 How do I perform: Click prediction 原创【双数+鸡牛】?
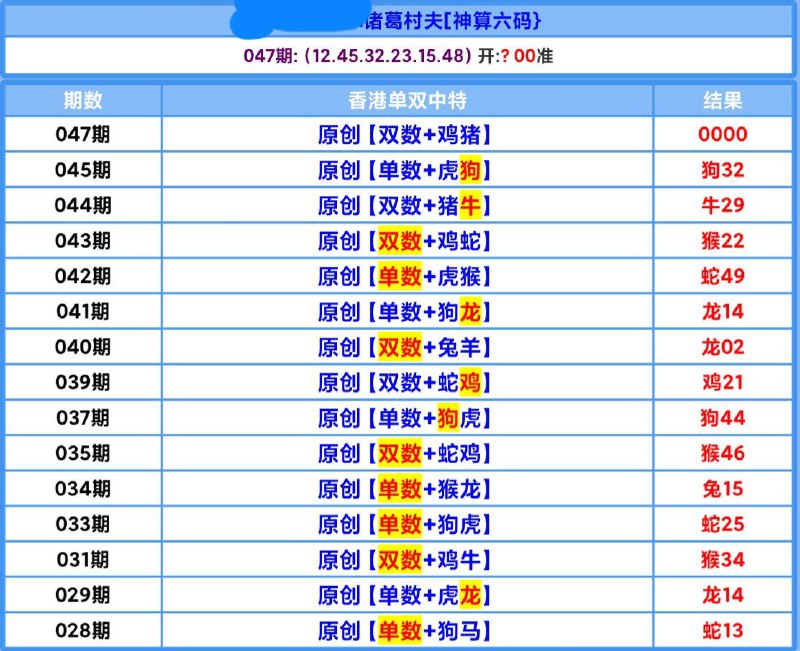(405, 560)
